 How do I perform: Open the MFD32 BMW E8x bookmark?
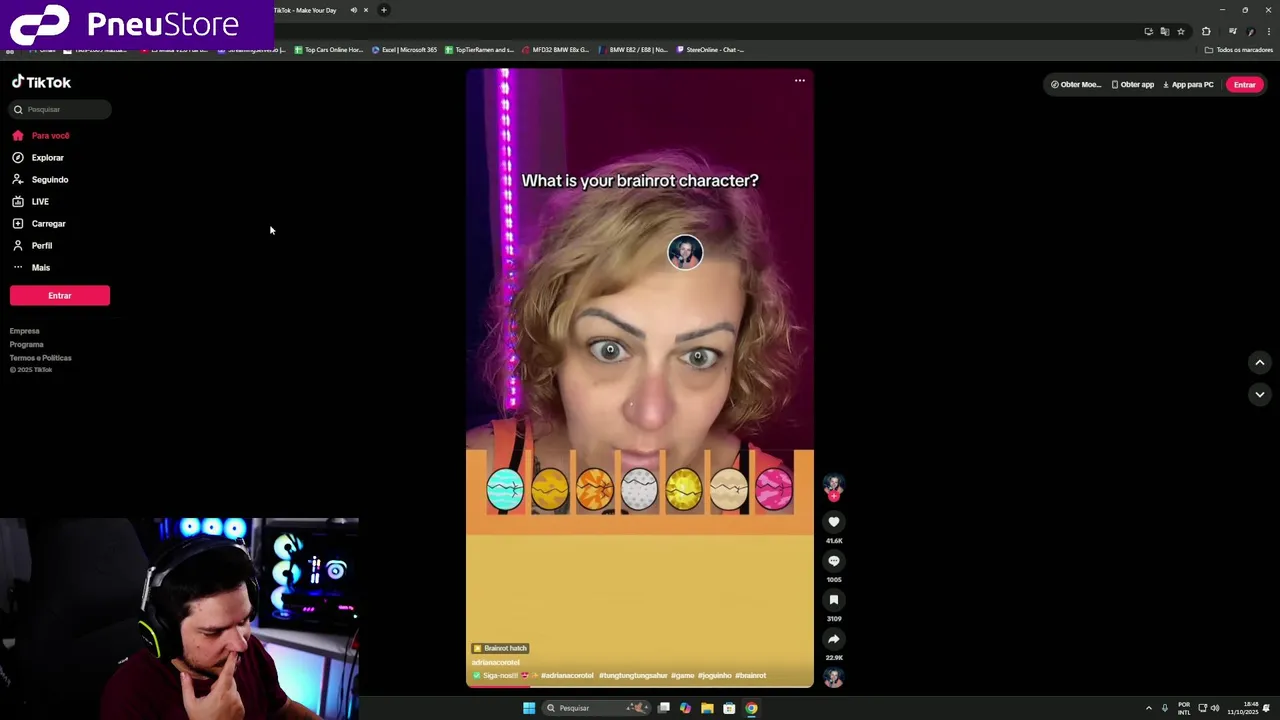[x=555, y=49]
